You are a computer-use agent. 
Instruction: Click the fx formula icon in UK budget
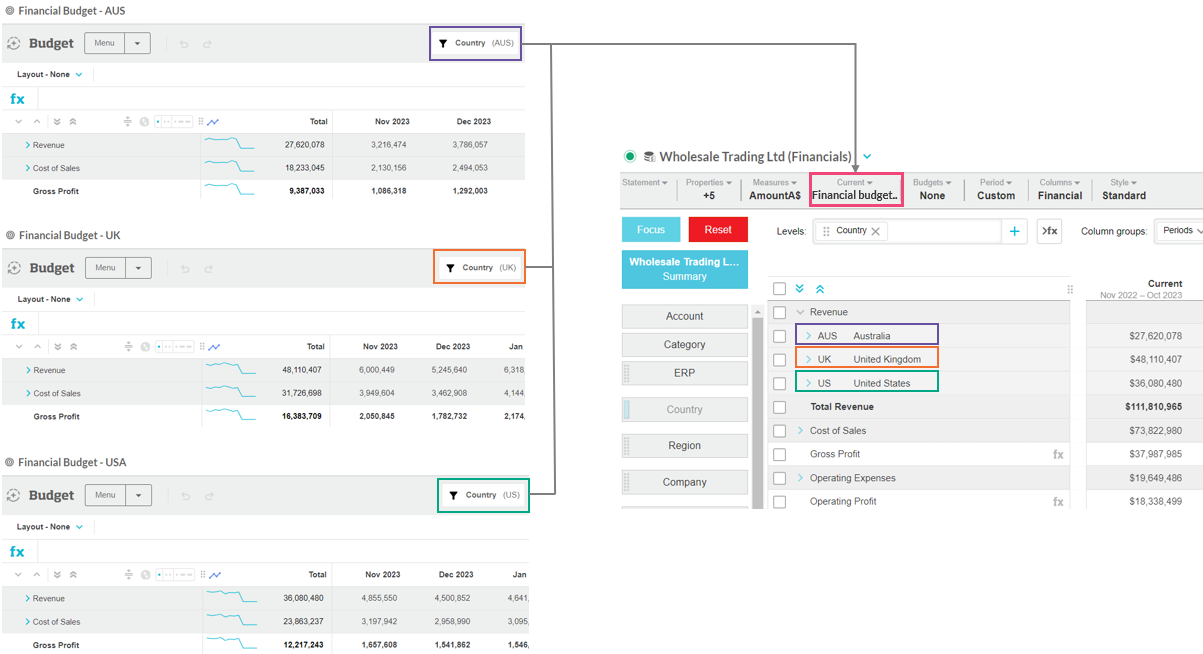[x=18, y=324]
